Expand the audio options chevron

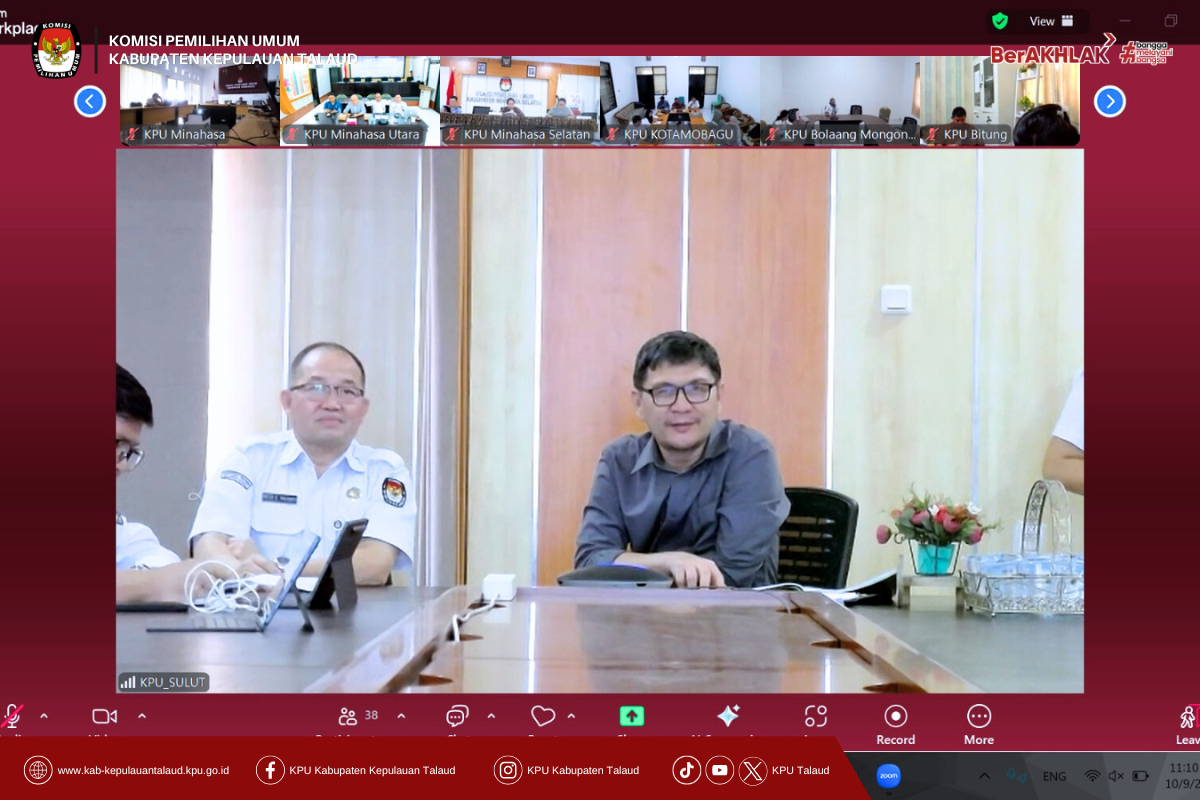coord(44,716)
